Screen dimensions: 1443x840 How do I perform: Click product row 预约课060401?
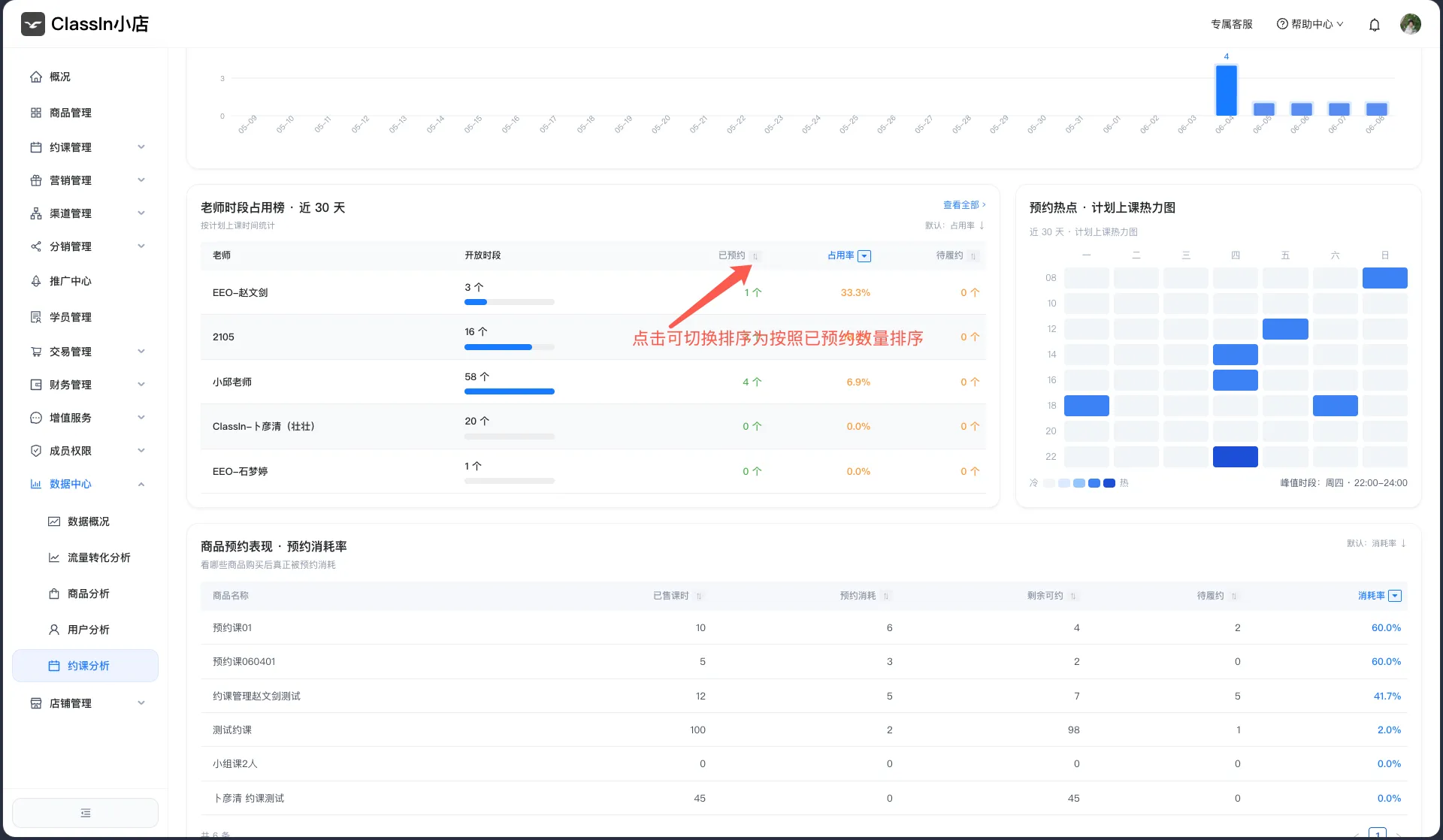pos(803,662)
